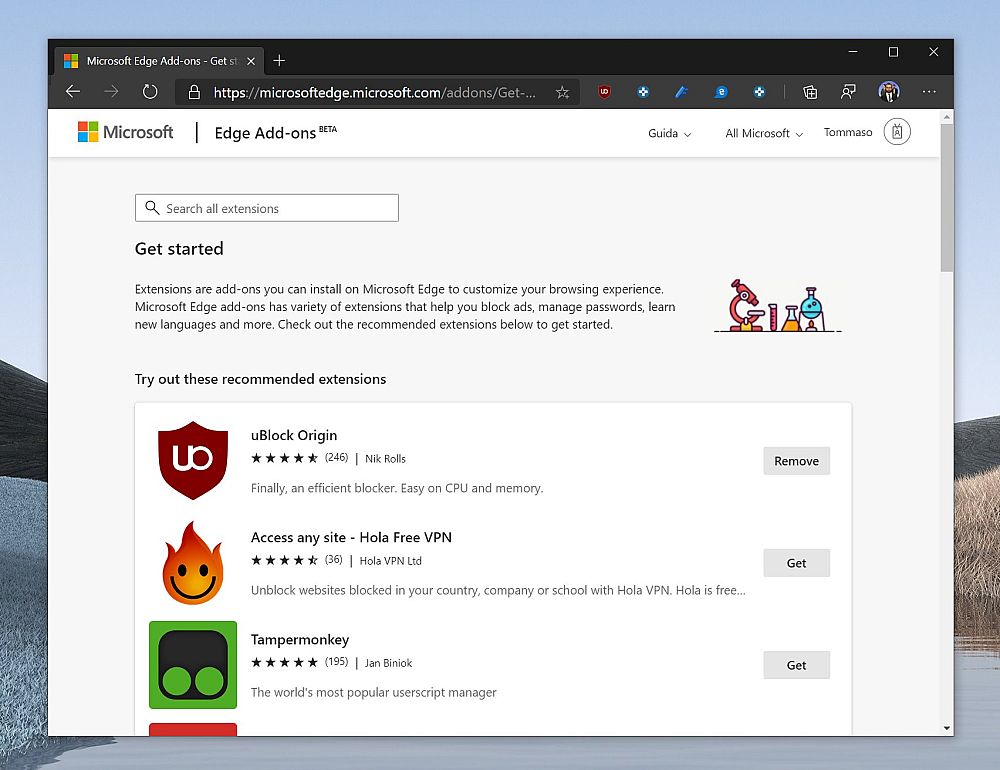
Task: Click the Search all extensions field
Action: click(267, 208)
